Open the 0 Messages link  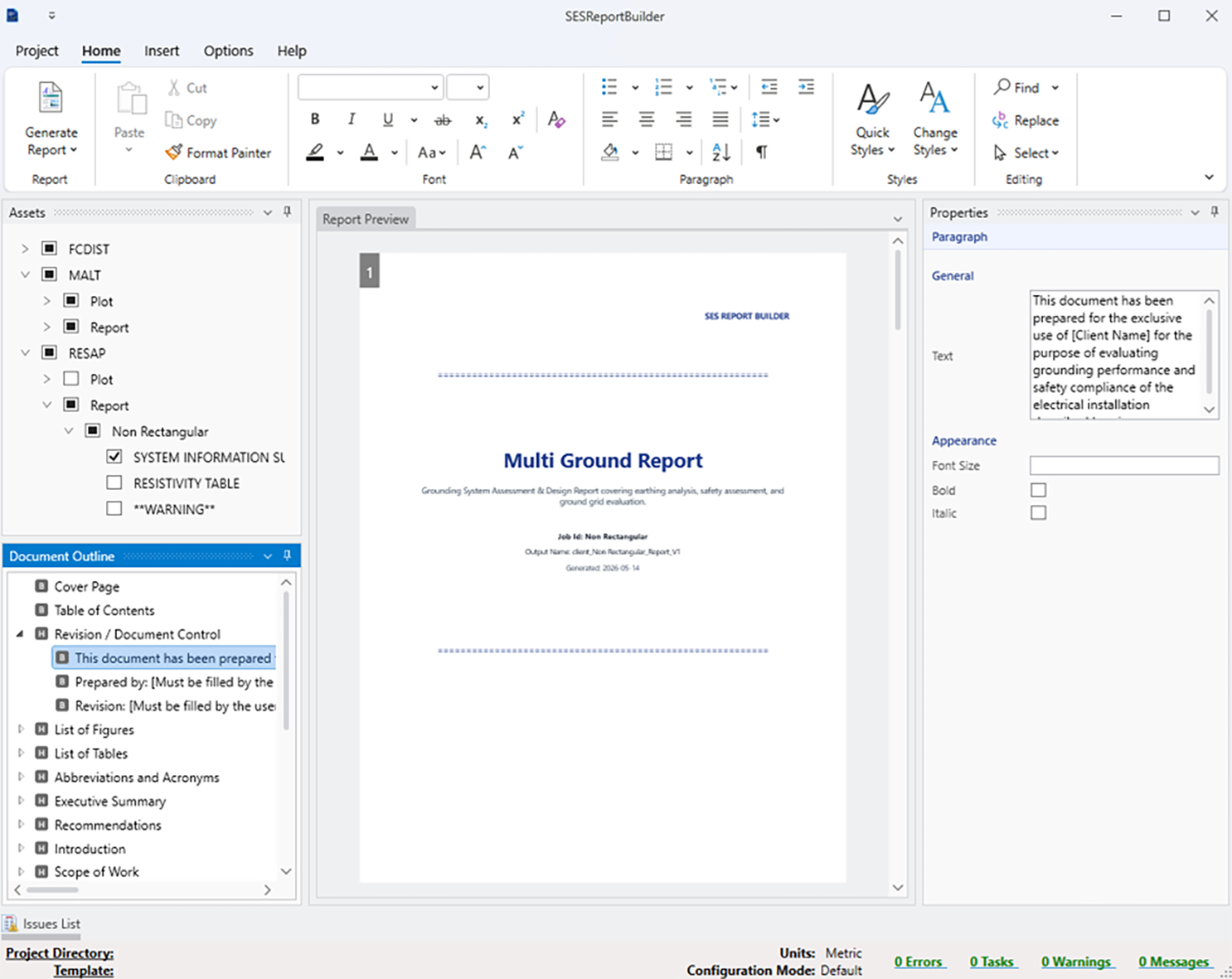point(1174,962)
